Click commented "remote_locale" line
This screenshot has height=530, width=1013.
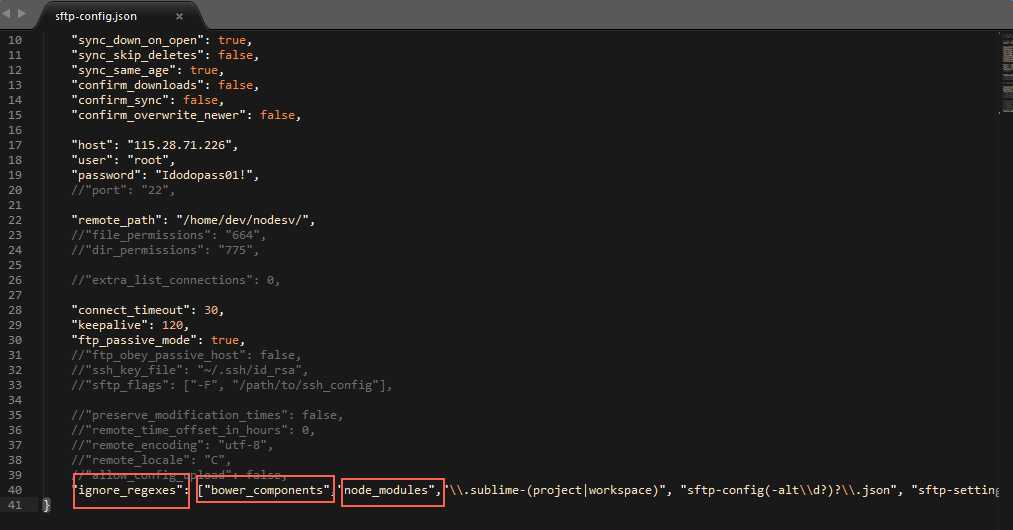tap(151, 460)
